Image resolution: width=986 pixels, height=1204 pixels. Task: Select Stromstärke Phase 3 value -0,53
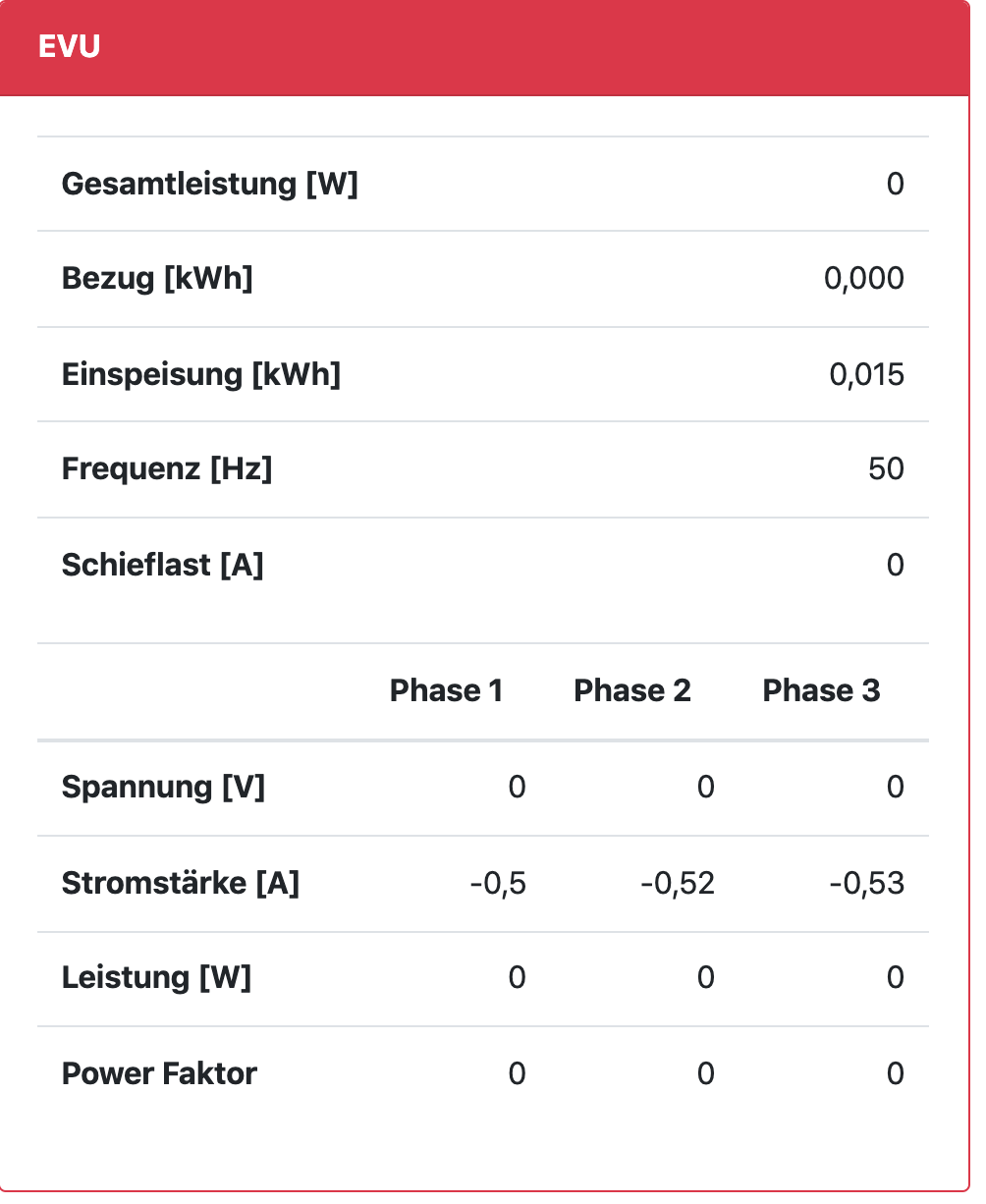(866, 884)
